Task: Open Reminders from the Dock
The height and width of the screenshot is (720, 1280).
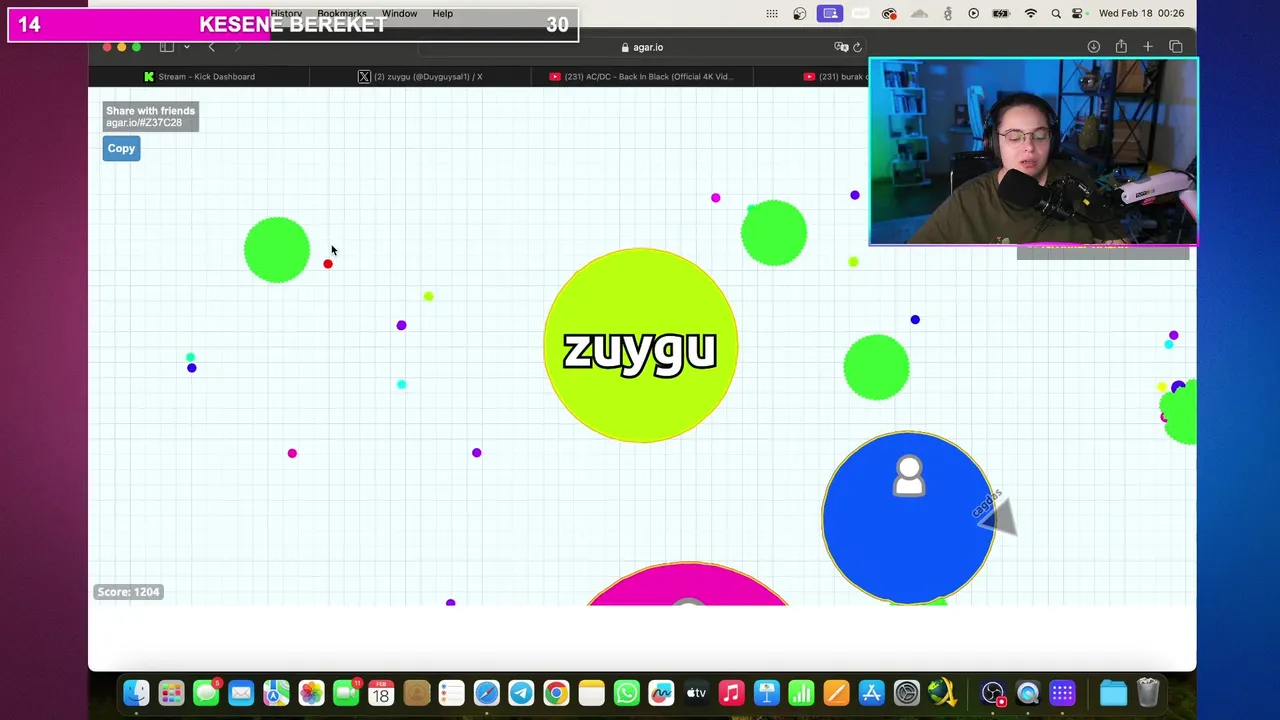Action: [451, 692]
